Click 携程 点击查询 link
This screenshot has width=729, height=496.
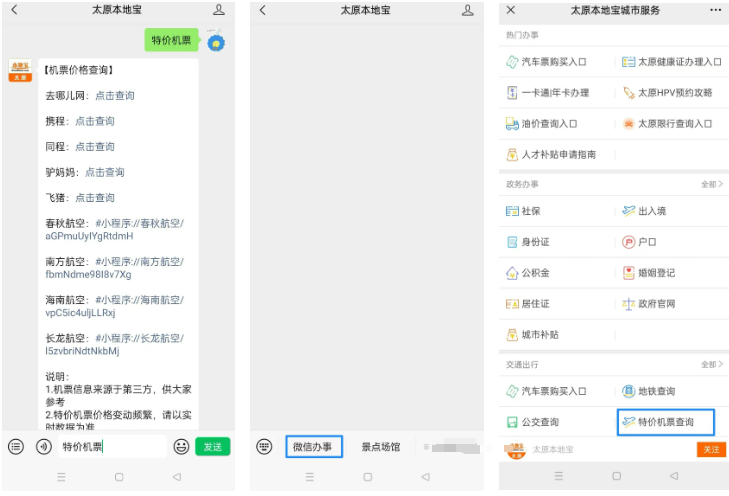(x=95, y=121)
